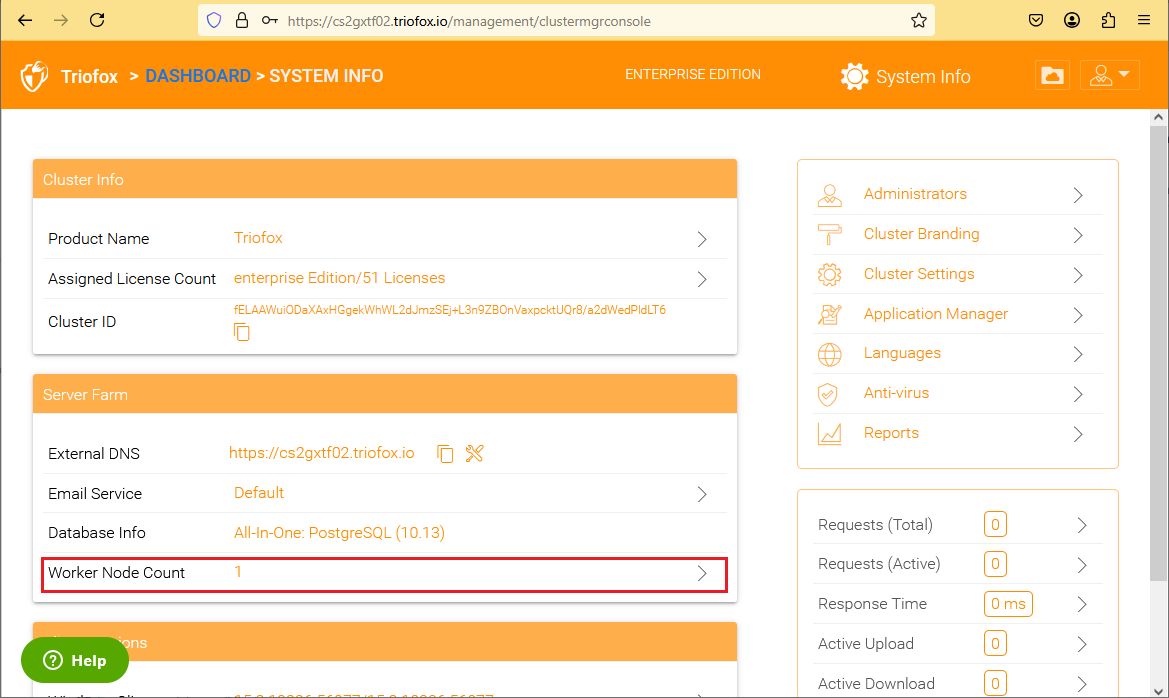The height and width of the screenshot is (698, 1169).
Task: Expand Cluster Settings with its chevron
Action: [x=1078, y=275]
